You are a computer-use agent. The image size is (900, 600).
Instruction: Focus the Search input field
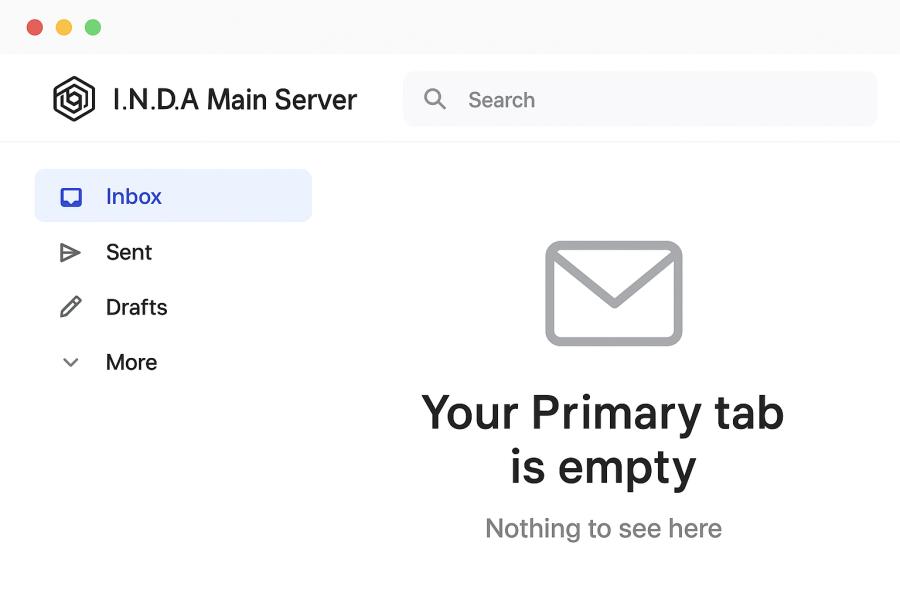[x=660, y=99]
